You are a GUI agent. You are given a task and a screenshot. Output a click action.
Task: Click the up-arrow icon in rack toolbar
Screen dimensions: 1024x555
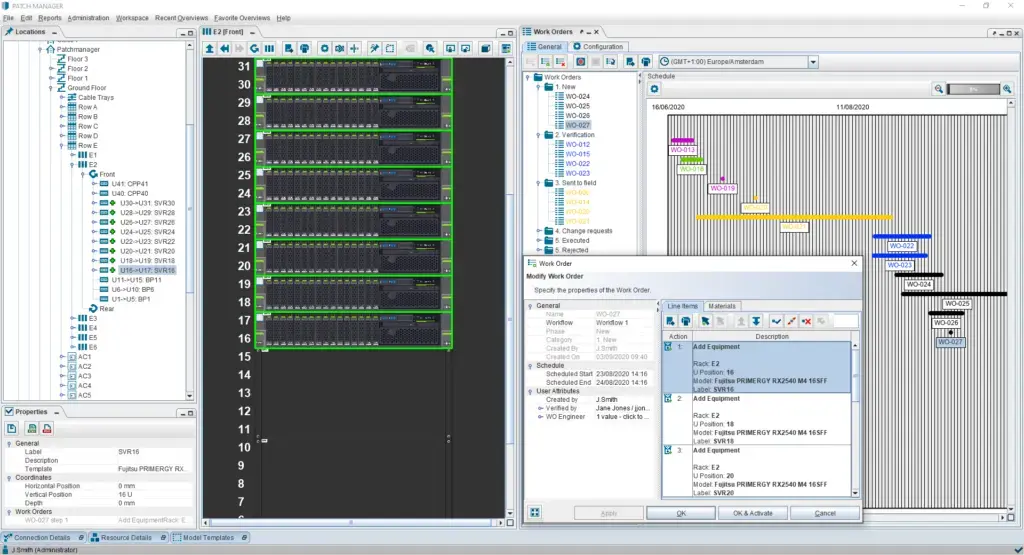coord(210,48)
